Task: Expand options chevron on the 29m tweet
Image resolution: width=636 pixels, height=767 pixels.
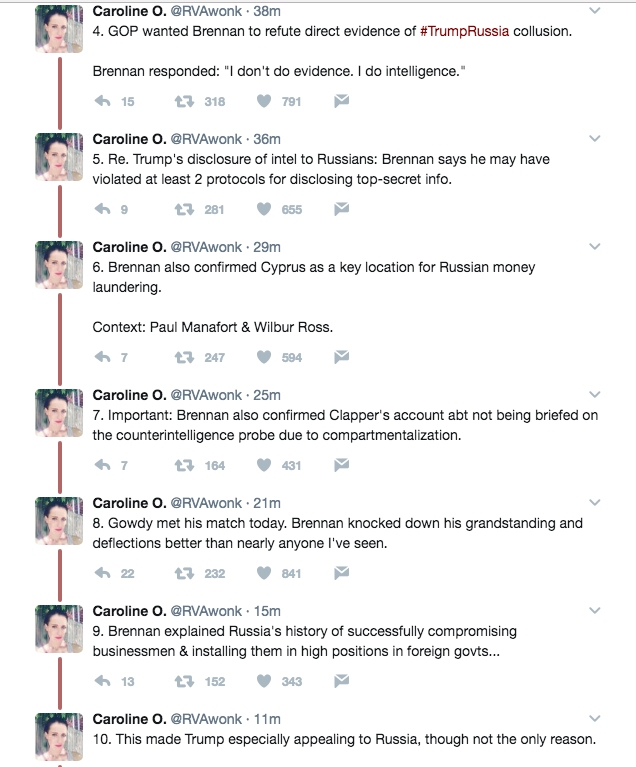Action: click(x=594, y=247)
